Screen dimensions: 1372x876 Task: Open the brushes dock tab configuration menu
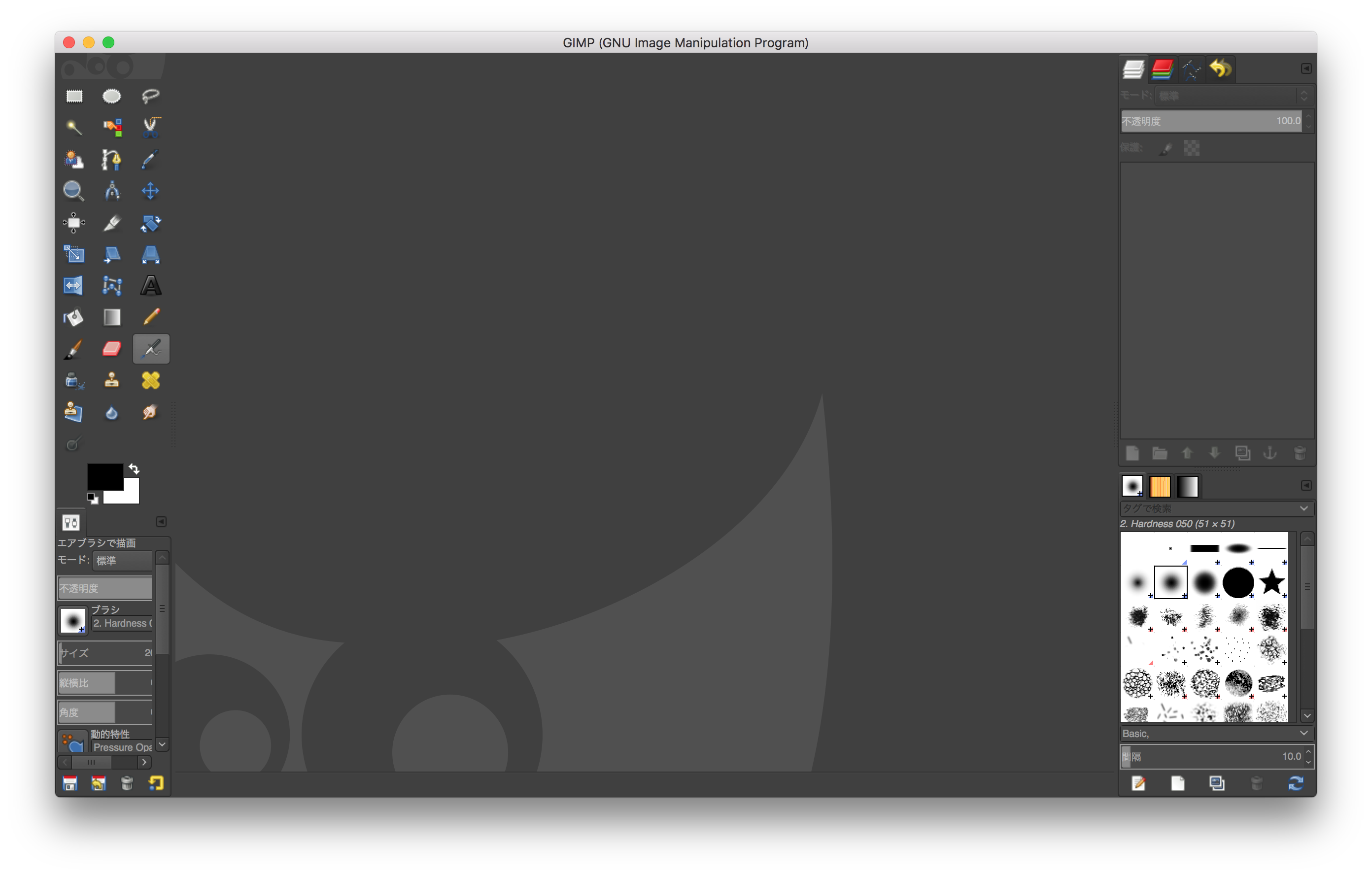click(1306, 485)
